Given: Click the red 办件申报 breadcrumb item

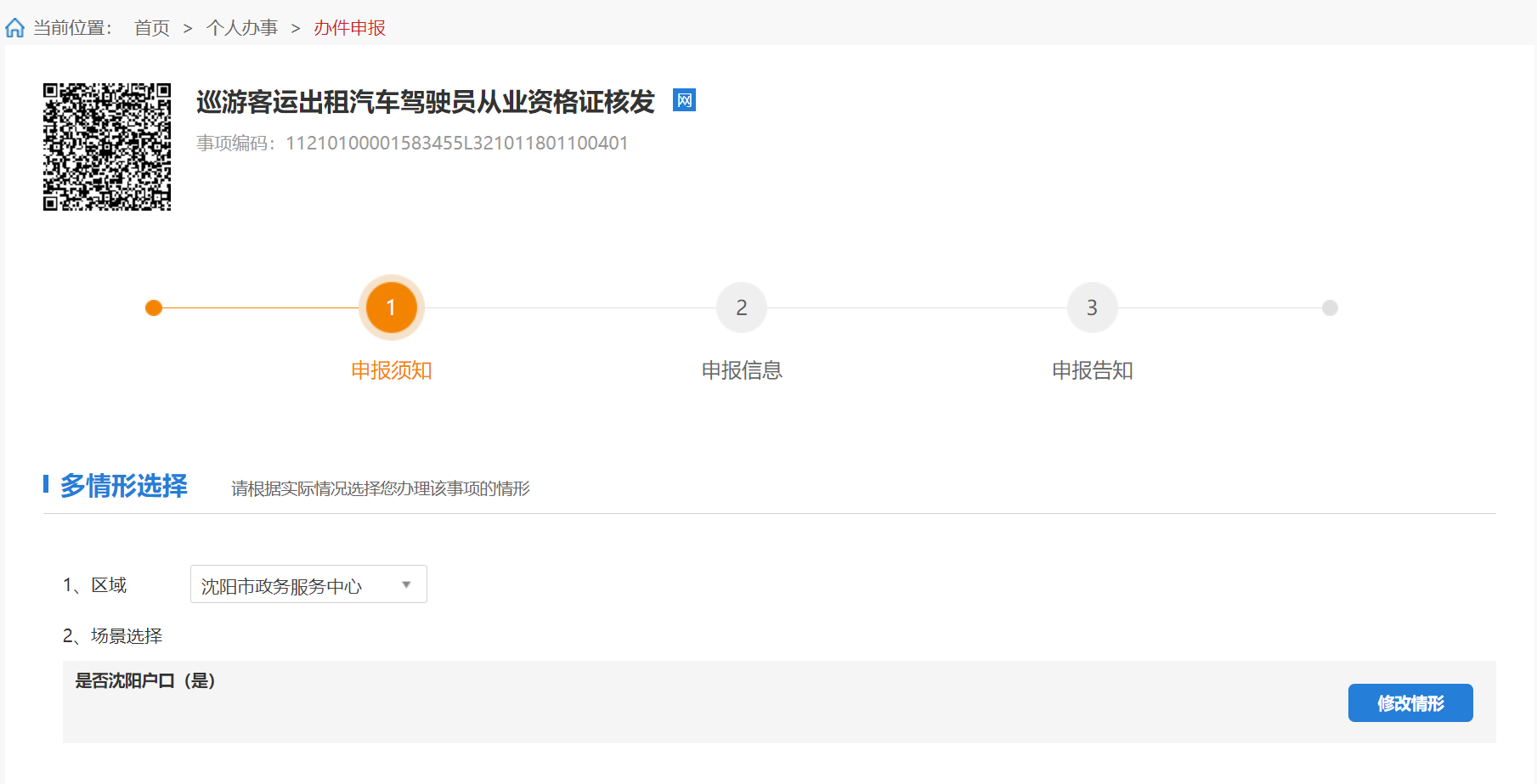Looking at the screenshot, I should click(x=349, y=28).
